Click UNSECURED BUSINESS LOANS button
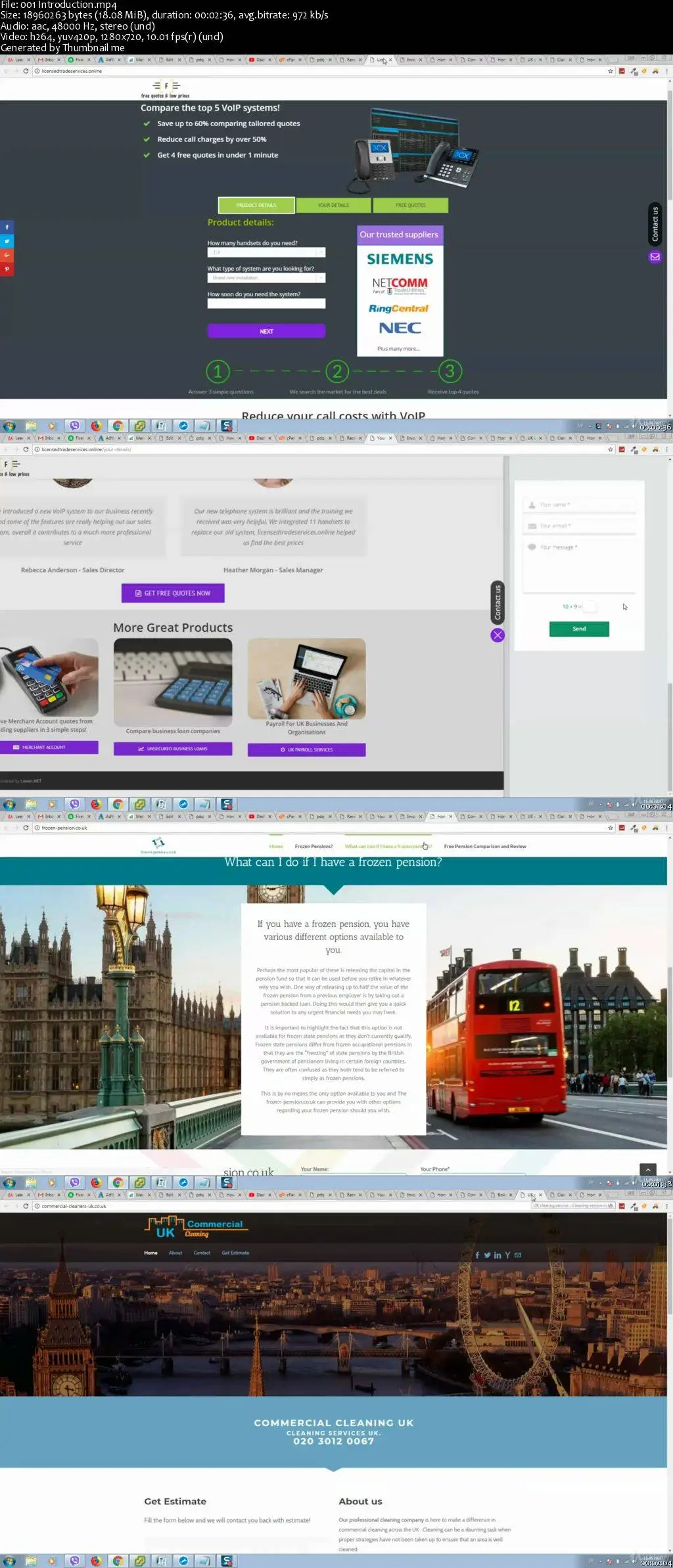Screen dimensions: 673x1568 pos(173,749)
